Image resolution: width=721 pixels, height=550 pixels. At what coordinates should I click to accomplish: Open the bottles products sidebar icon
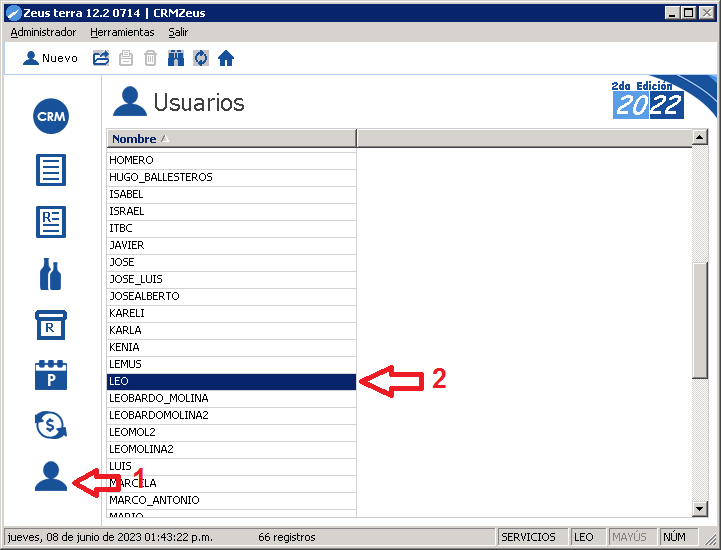pos(51,273)
